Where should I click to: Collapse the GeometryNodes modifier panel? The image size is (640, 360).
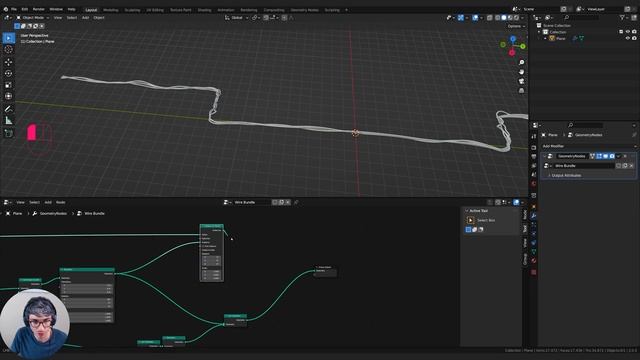544,156
